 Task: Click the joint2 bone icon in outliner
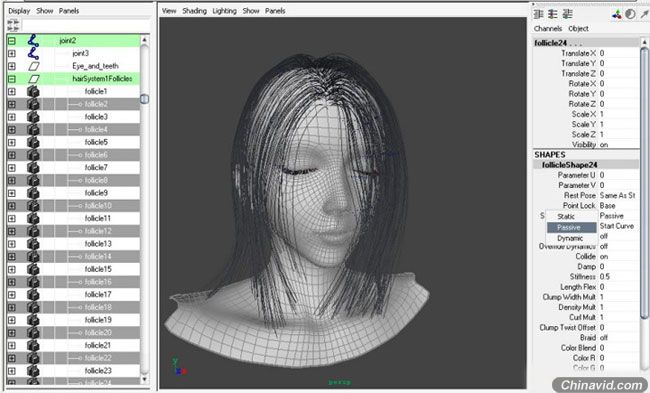click(x=33, y=41)
